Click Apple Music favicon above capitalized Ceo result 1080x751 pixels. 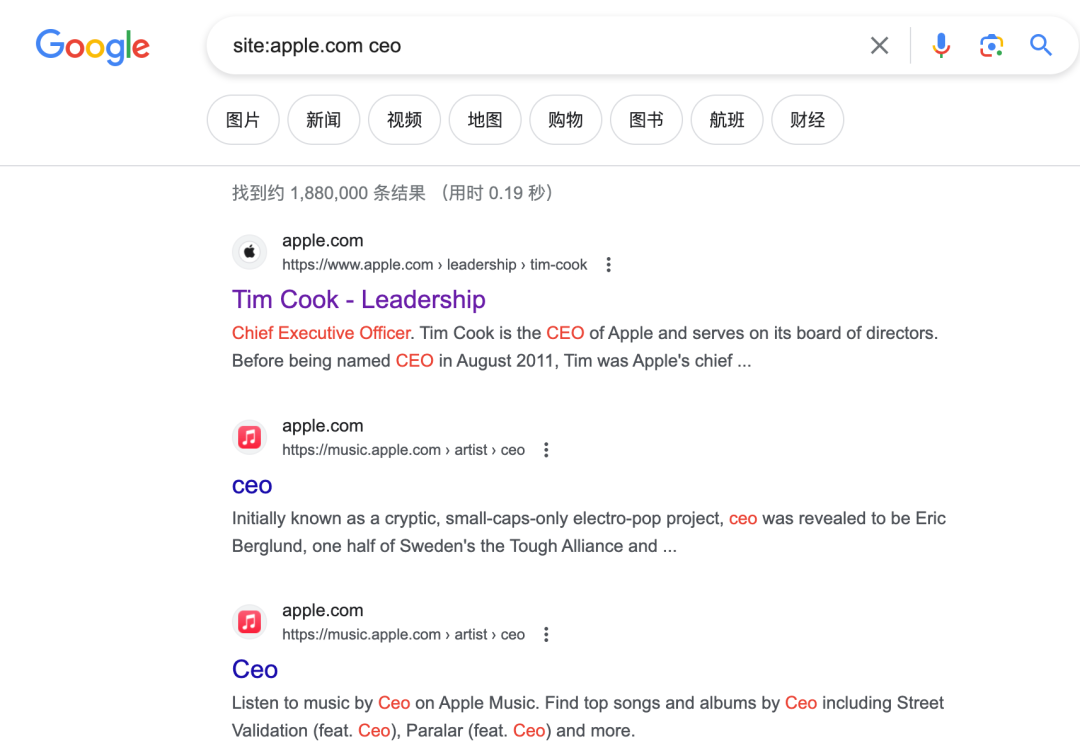click(250, 622)
